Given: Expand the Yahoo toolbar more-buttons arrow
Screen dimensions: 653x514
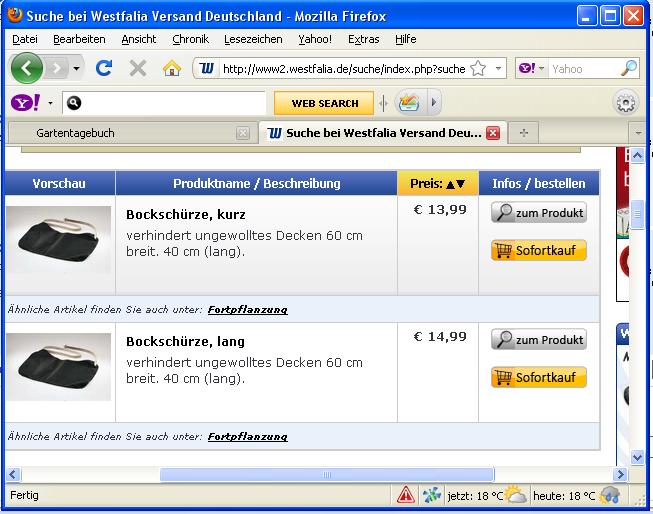Looking at the screenshot, I should point(434,102).
